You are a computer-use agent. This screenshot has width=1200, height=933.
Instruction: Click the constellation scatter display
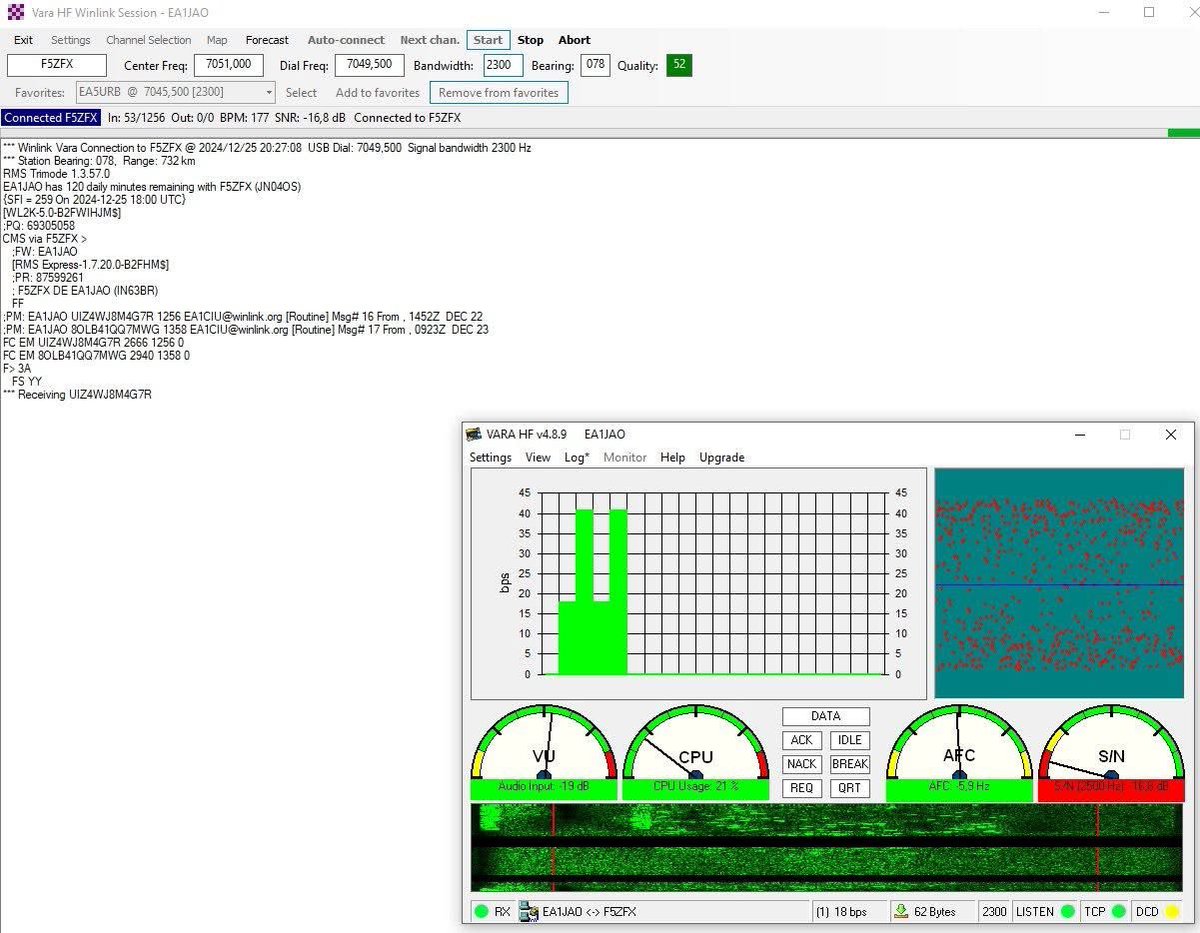[1059, 584]
